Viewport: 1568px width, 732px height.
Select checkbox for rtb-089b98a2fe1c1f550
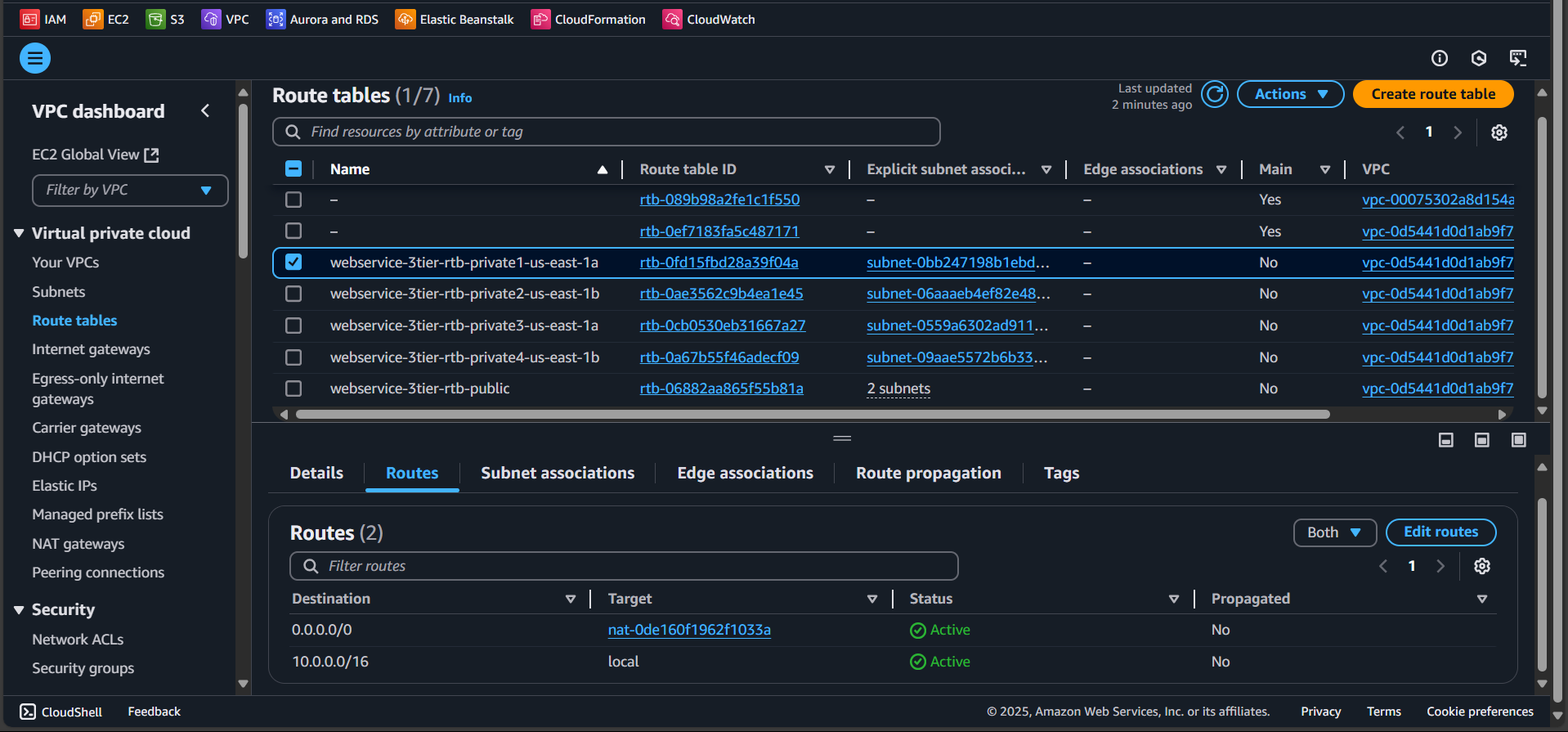click(x=293, y=200)
